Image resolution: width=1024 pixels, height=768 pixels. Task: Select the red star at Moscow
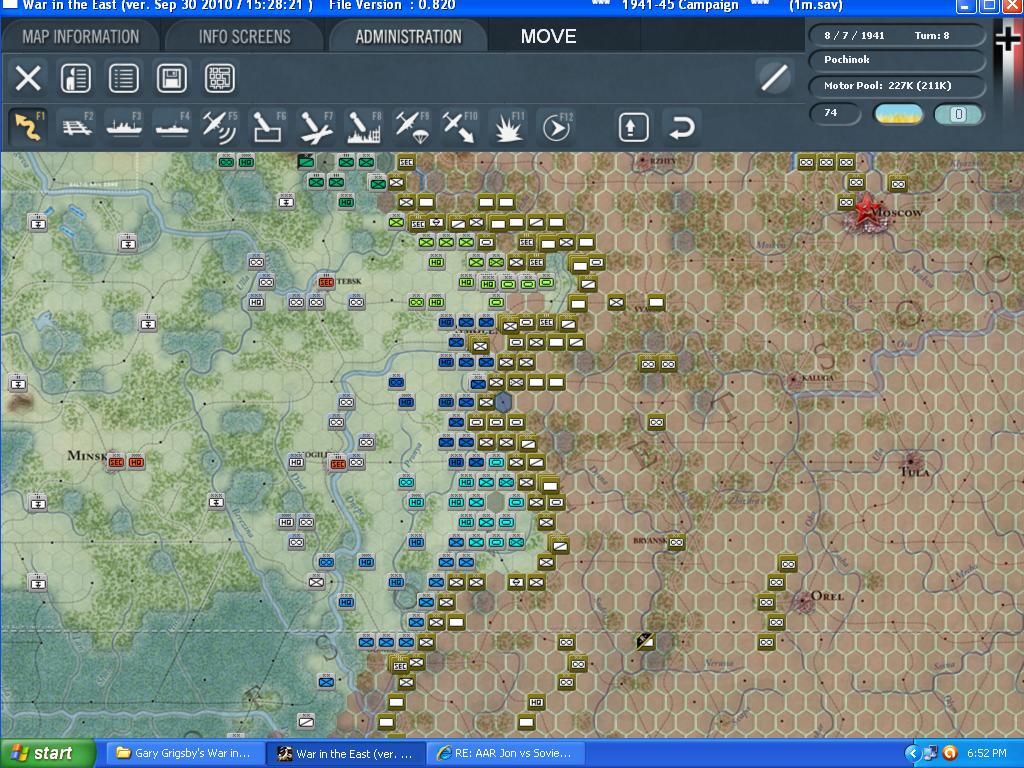[867, 210]
